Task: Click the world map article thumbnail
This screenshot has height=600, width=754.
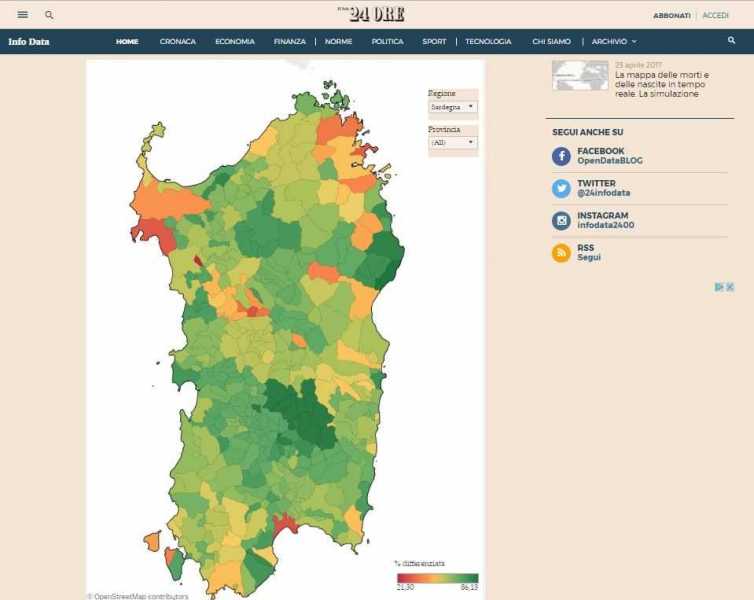Action: 580,75
